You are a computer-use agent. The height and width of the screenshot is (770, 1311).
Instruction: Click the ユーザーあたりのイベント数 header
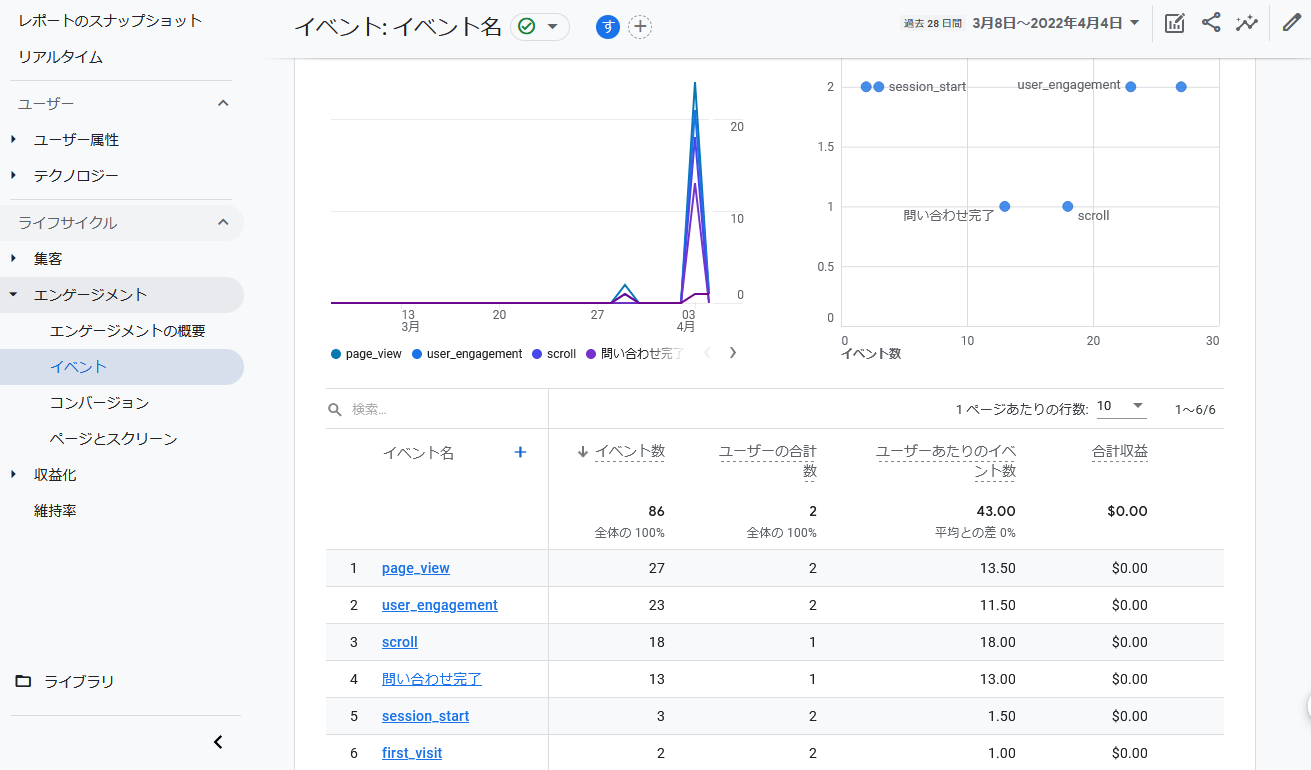[x=946, y=462]
